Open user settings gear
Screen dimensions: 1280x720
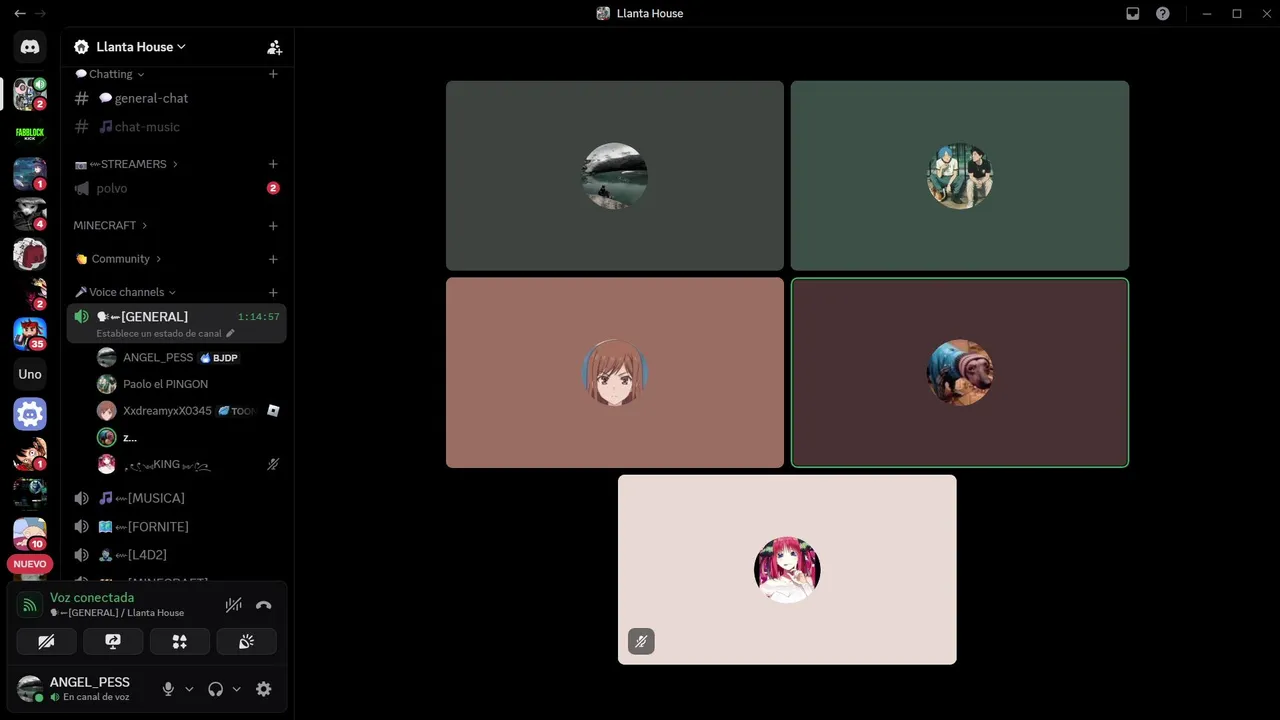point(264,689)
